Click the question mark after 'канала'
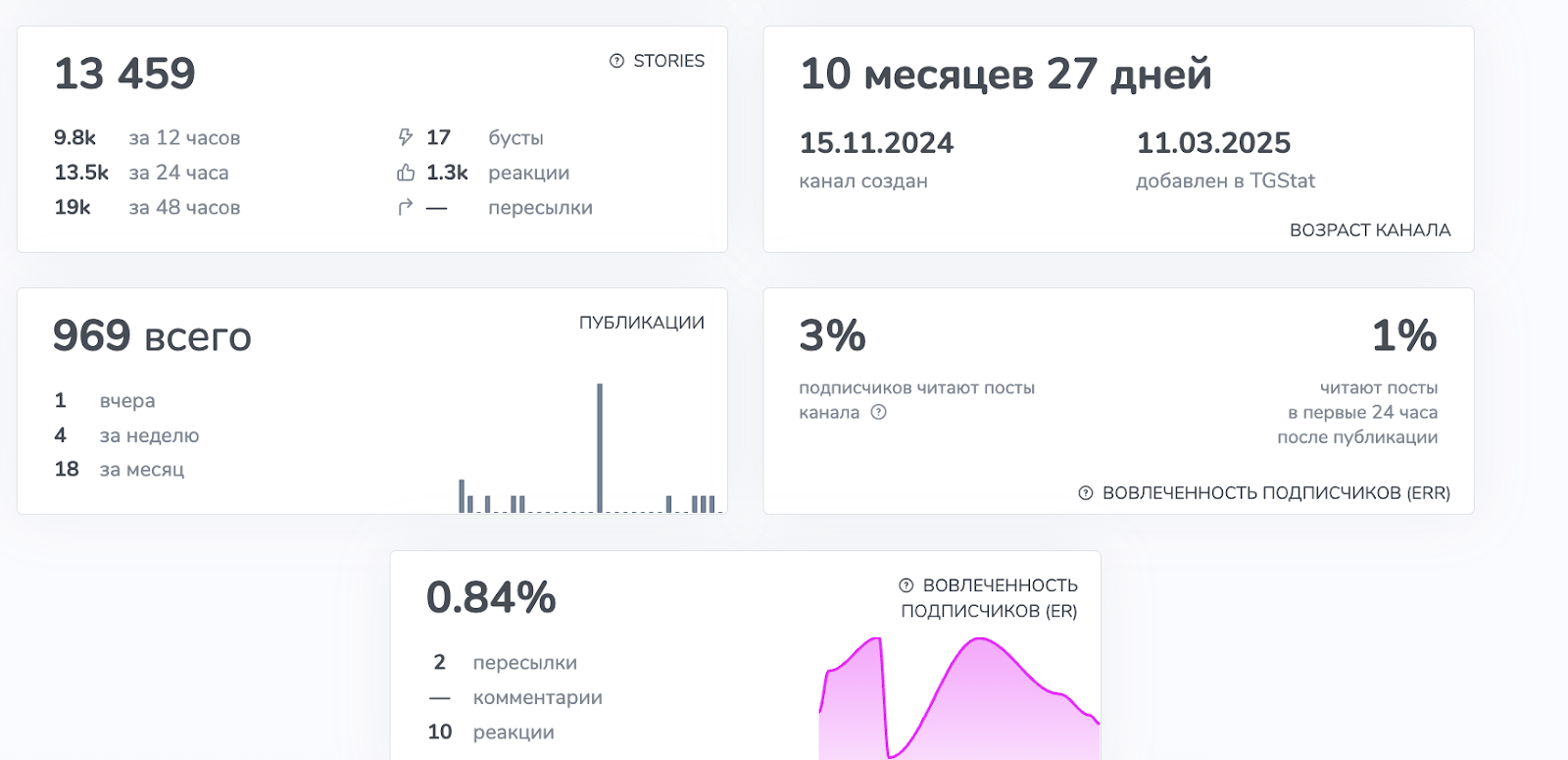Viewport: 1568px width, 760px height. (879, 412)
